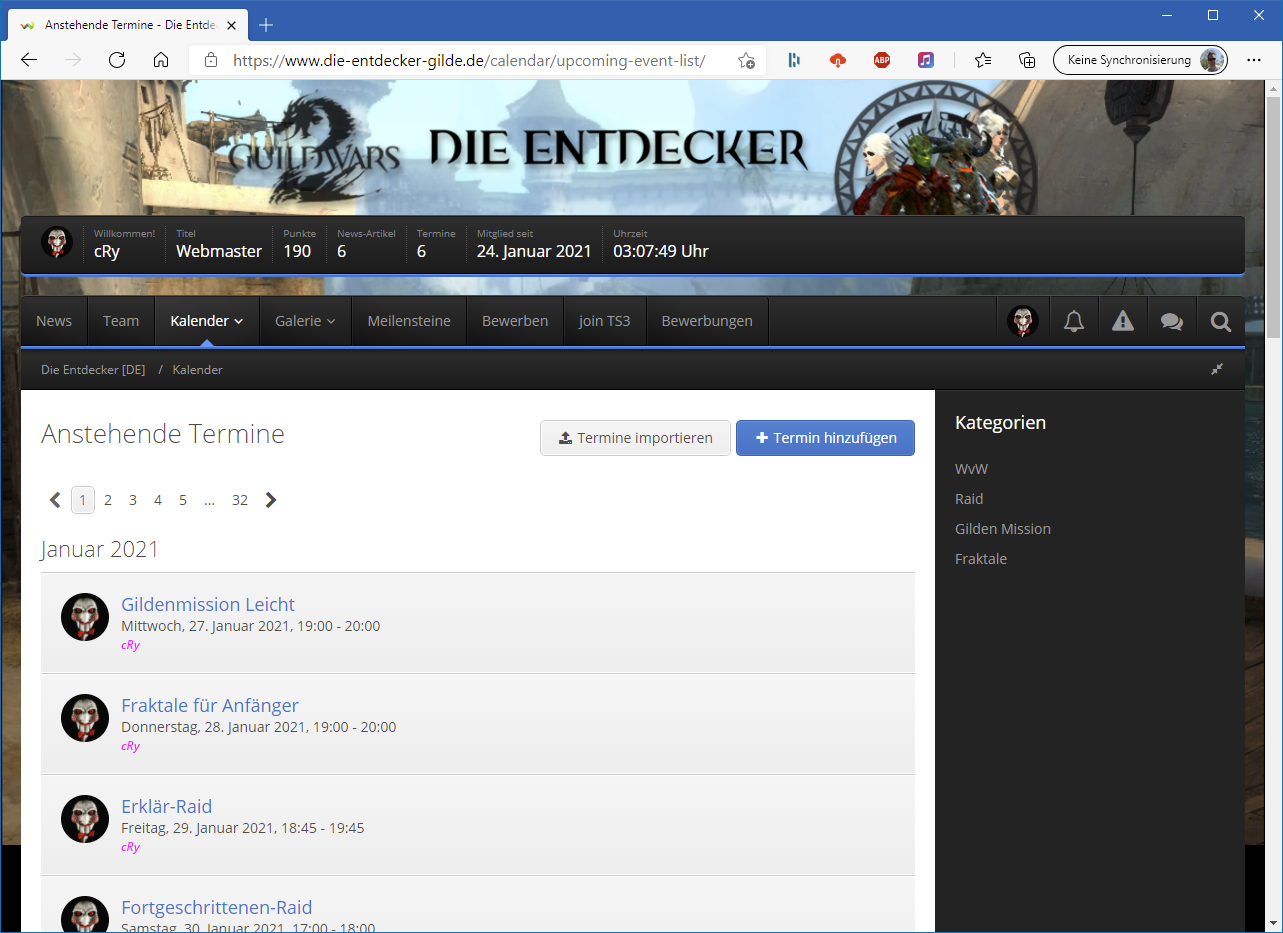Open the Meilensteine menu item
This screenshot has height=933, width=1283.
(409, 321)
